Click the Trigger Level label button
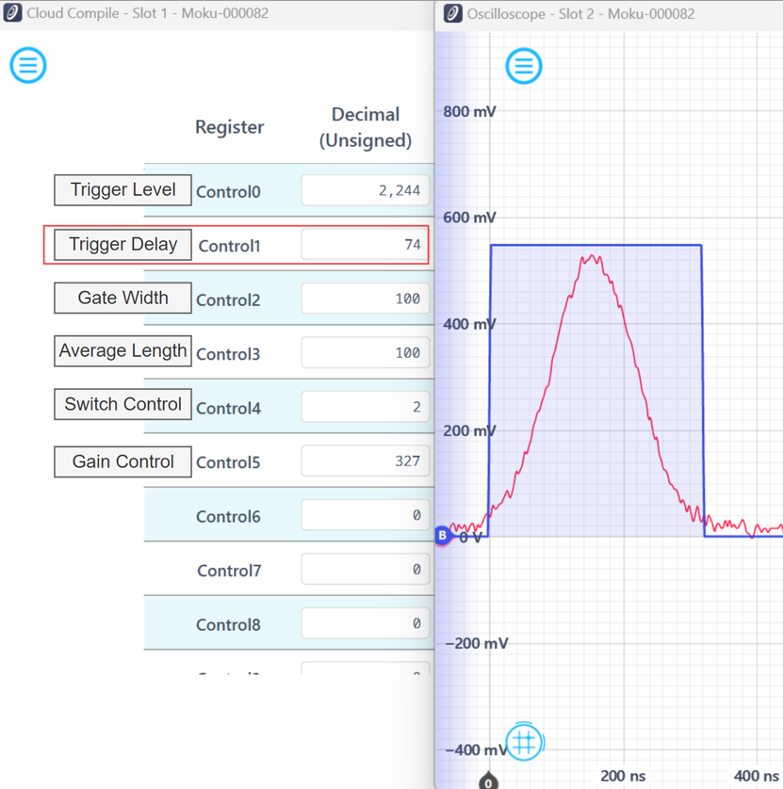 click(x=122, y=190)
